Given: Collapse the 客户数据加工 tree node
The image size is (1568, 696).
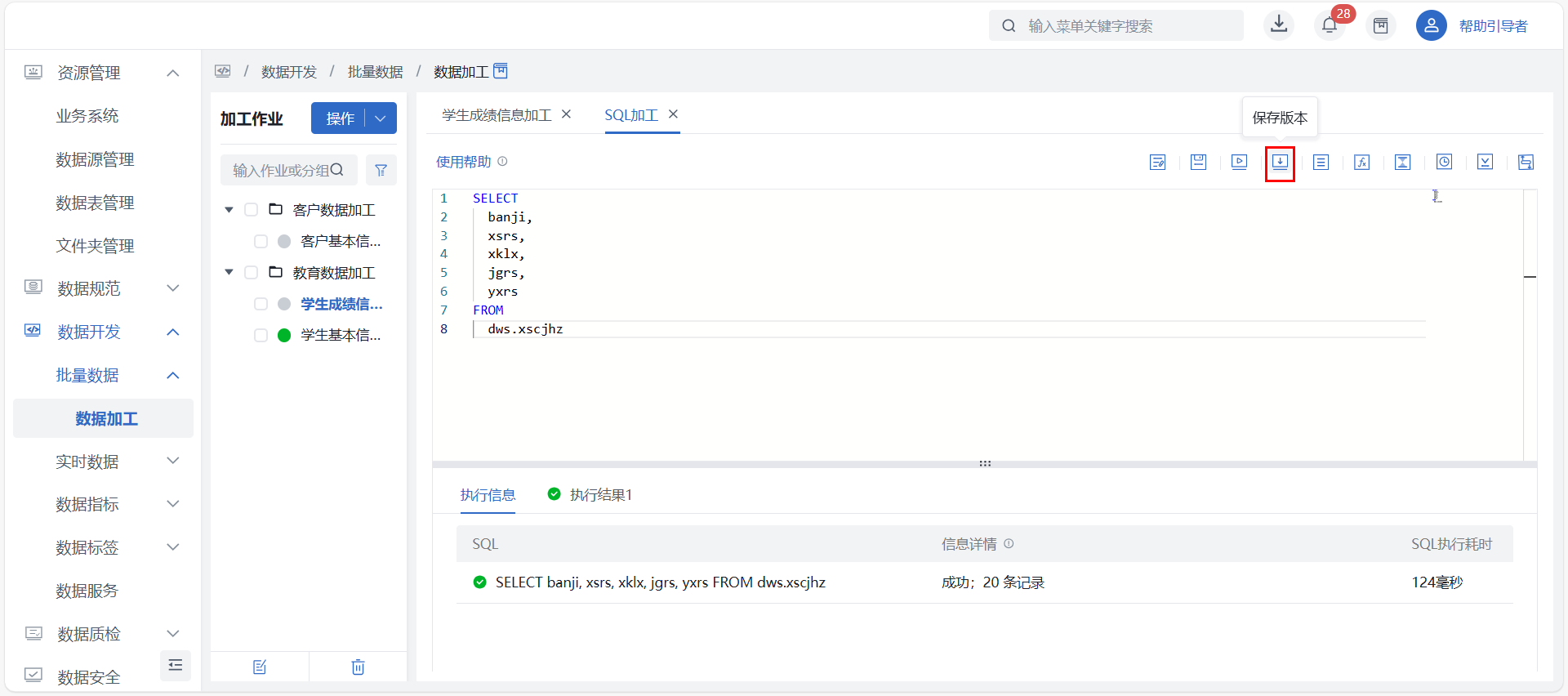Looking at the screenshot, I should pyautogui.click(x=229, y=210).
